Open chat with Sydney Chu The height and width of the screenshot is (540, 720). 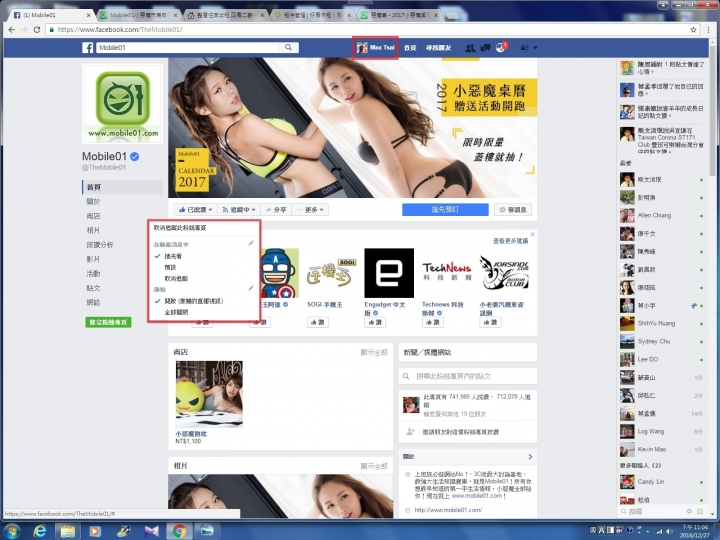tap(662, 341)
